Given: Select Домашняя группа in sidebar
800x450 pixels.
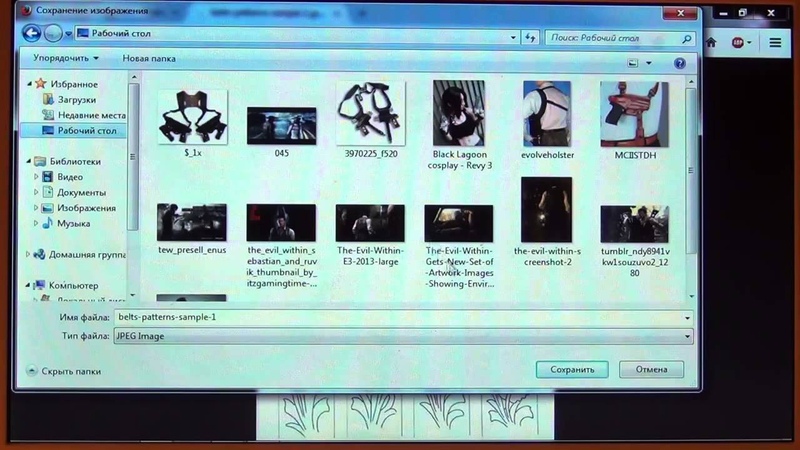Looking at the screenshot, I should pos(87,255).
